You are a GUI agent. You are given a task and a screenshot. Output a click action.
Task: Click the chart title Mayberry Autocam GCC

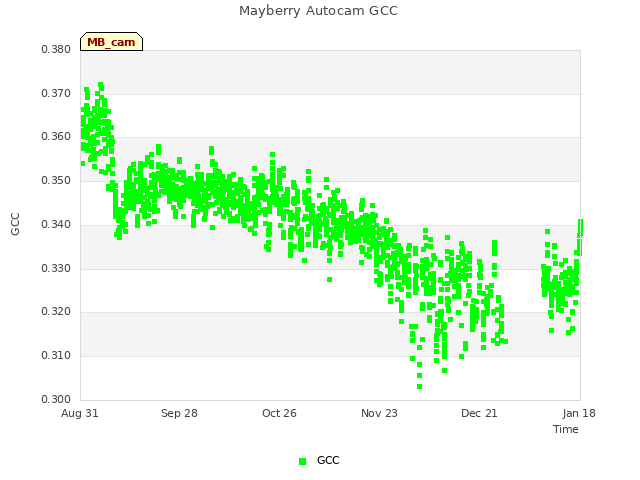coord(318,11)
